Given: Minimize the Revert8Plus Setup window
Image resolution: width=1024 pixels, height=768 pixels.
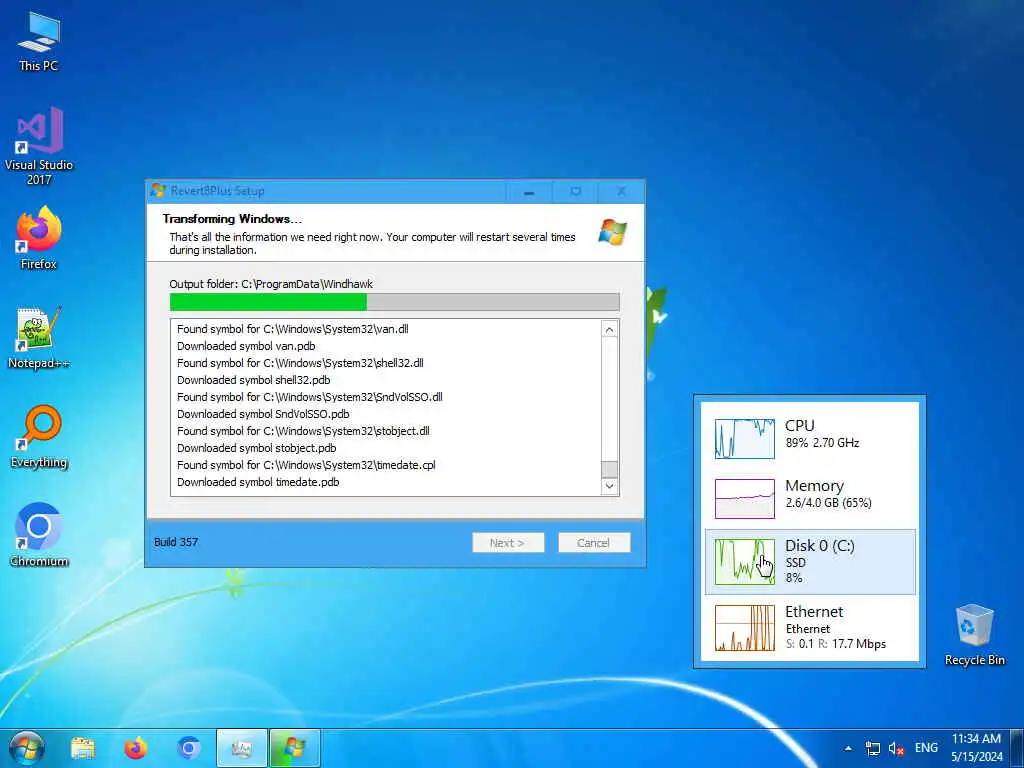Looking at the screenshot, I should pyautogui.click(x=529, y=191).
